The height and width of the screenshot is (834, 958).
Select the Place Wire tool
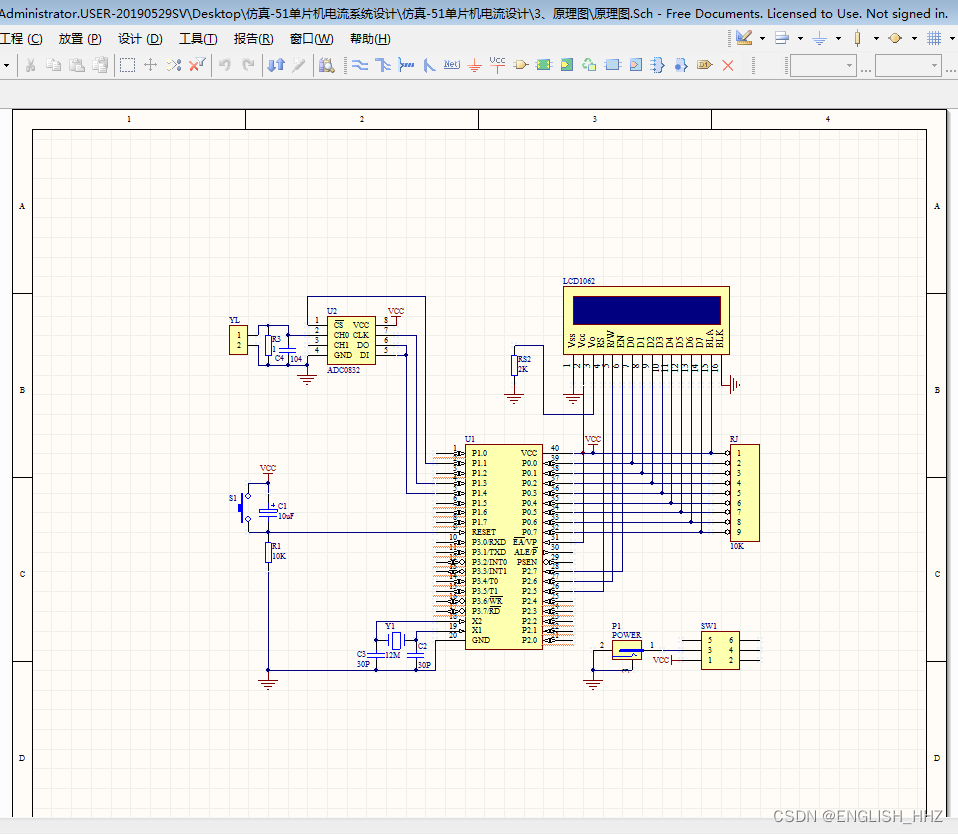coord(360,65)
